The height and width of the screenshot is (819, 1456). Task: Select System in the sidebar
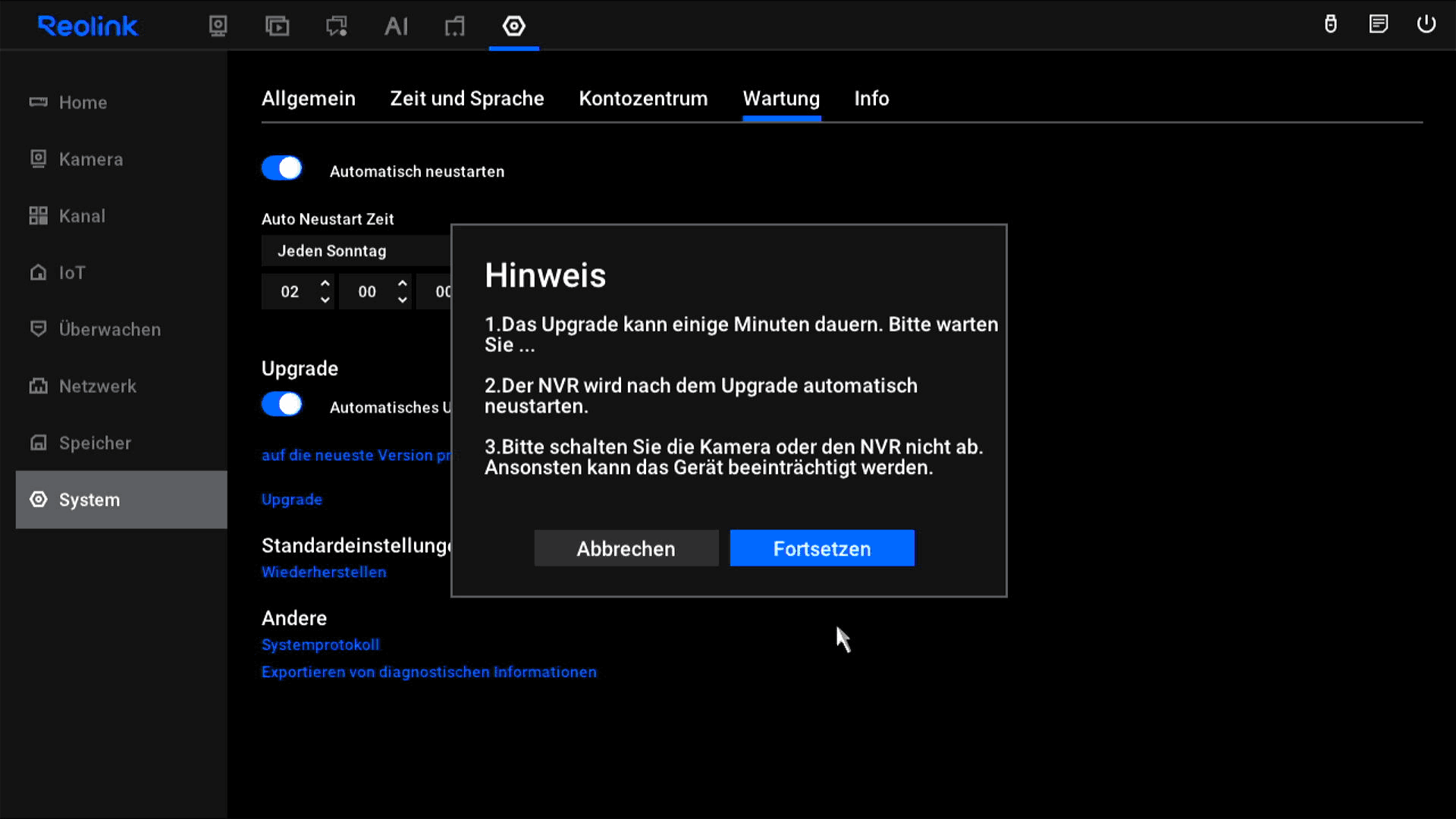click(x=121, y=500)
